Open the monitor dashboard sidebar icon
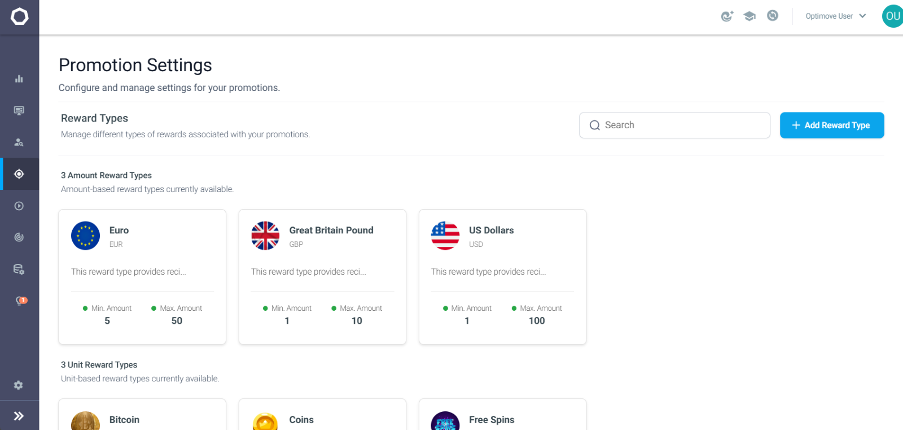 [x=19, y=111]
